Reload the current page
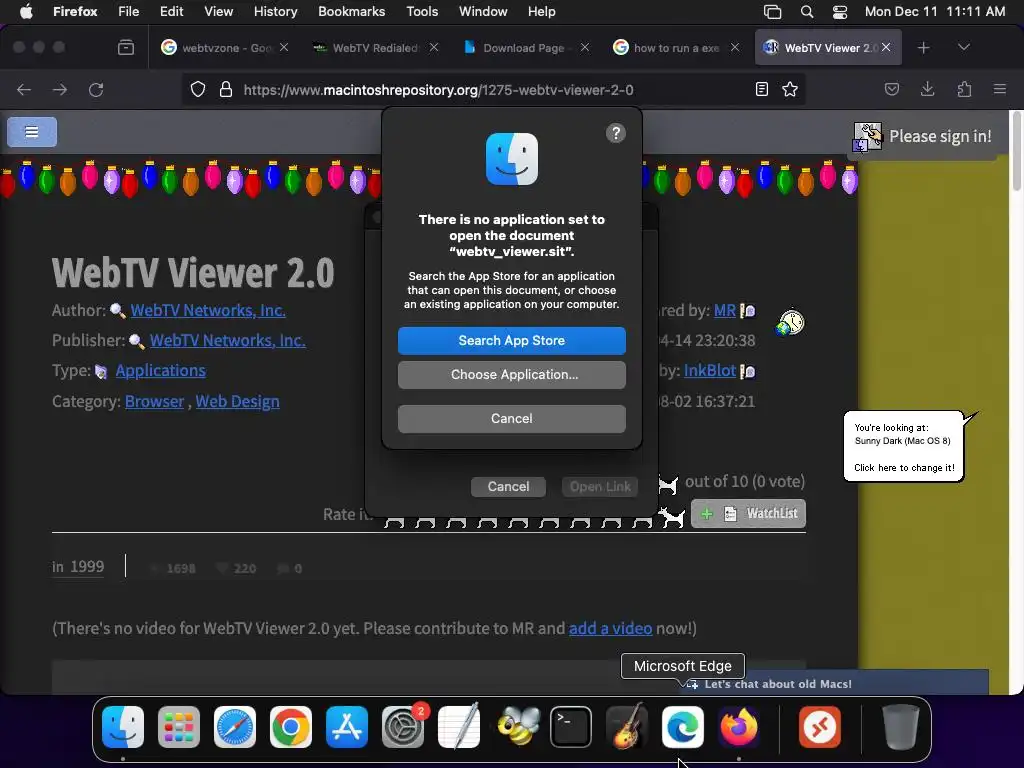Image resolution: width=1024 pixels, height=768 pixels. [96, 89]
